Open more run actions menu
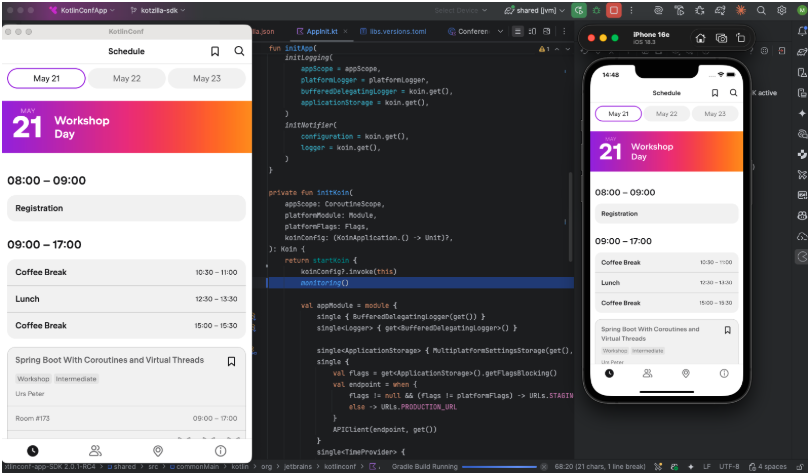 click(631, 10)
